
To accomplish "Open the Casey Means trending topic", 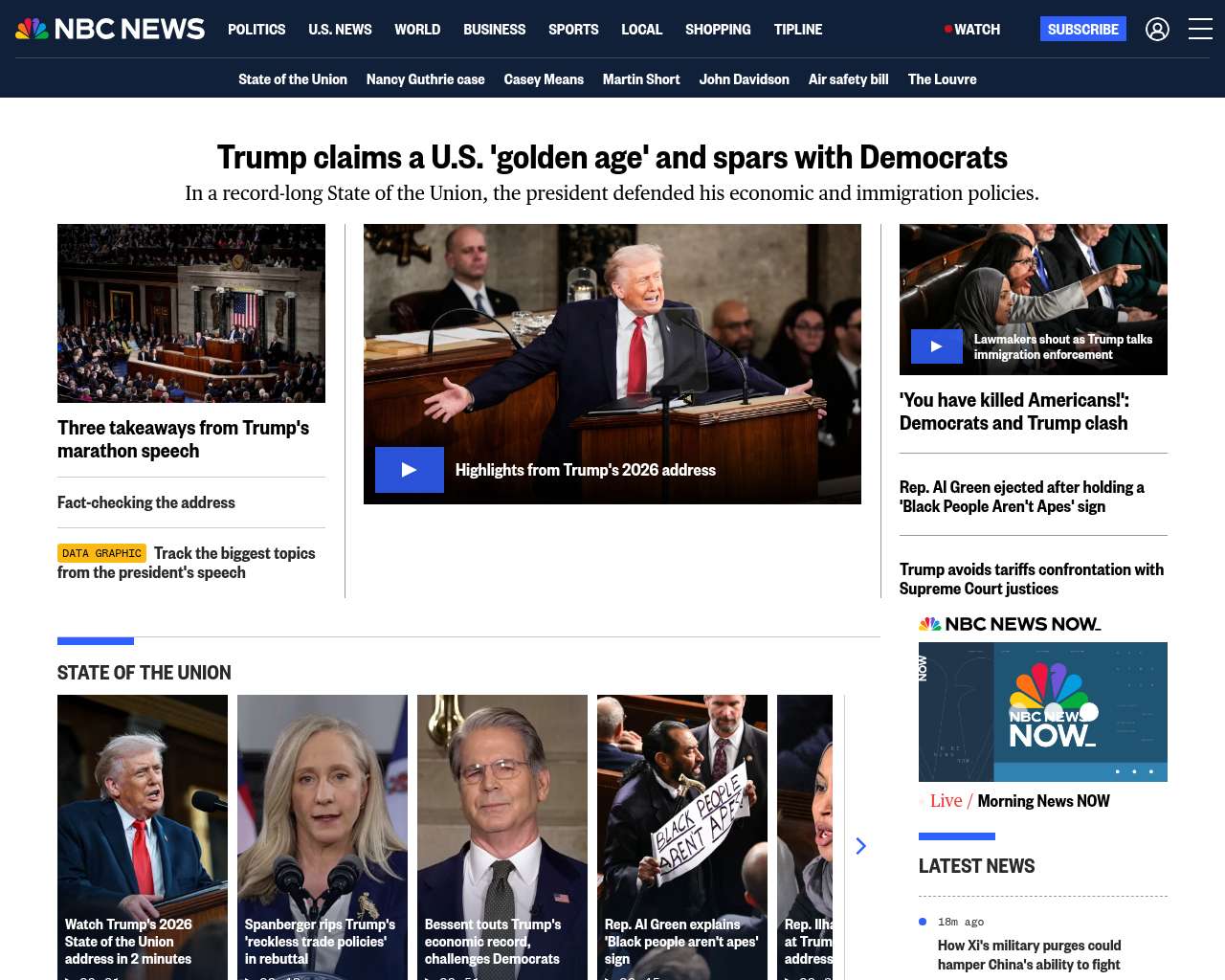I will [544, 79].
